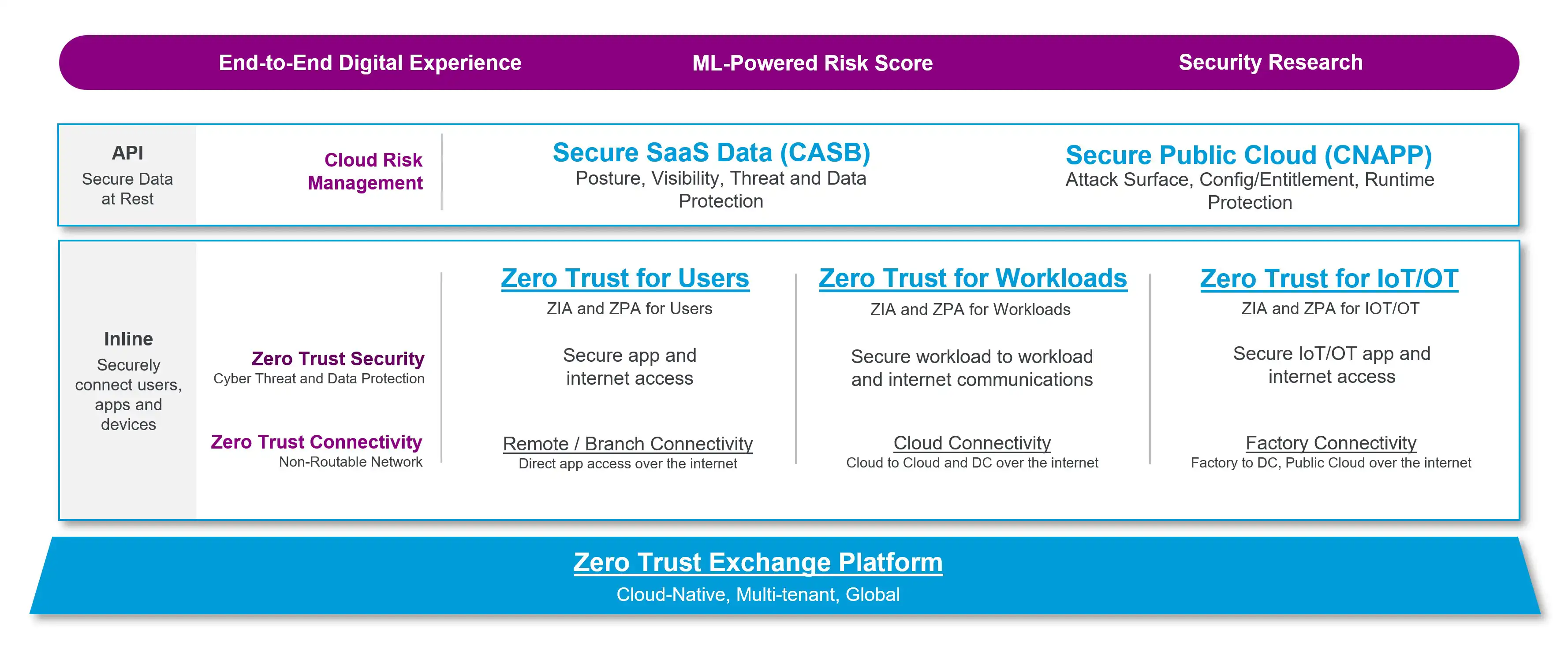The image size is (1568, 653).
Task: Select the Security Research heading
Action: point(1270,62)
